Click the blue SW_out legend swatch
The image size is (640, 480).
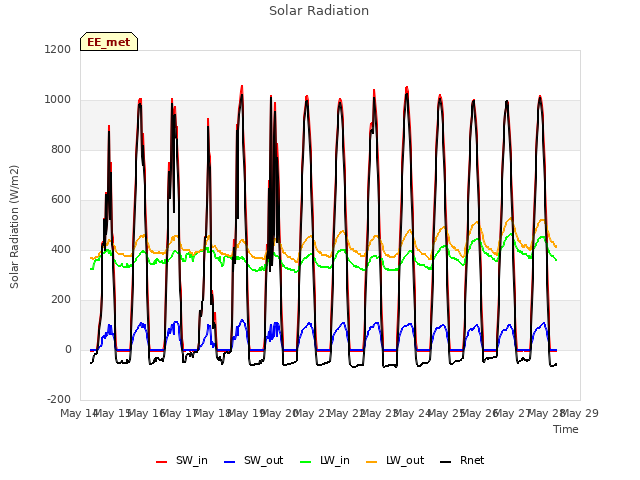pyautogui.click(x=230, y=462)
